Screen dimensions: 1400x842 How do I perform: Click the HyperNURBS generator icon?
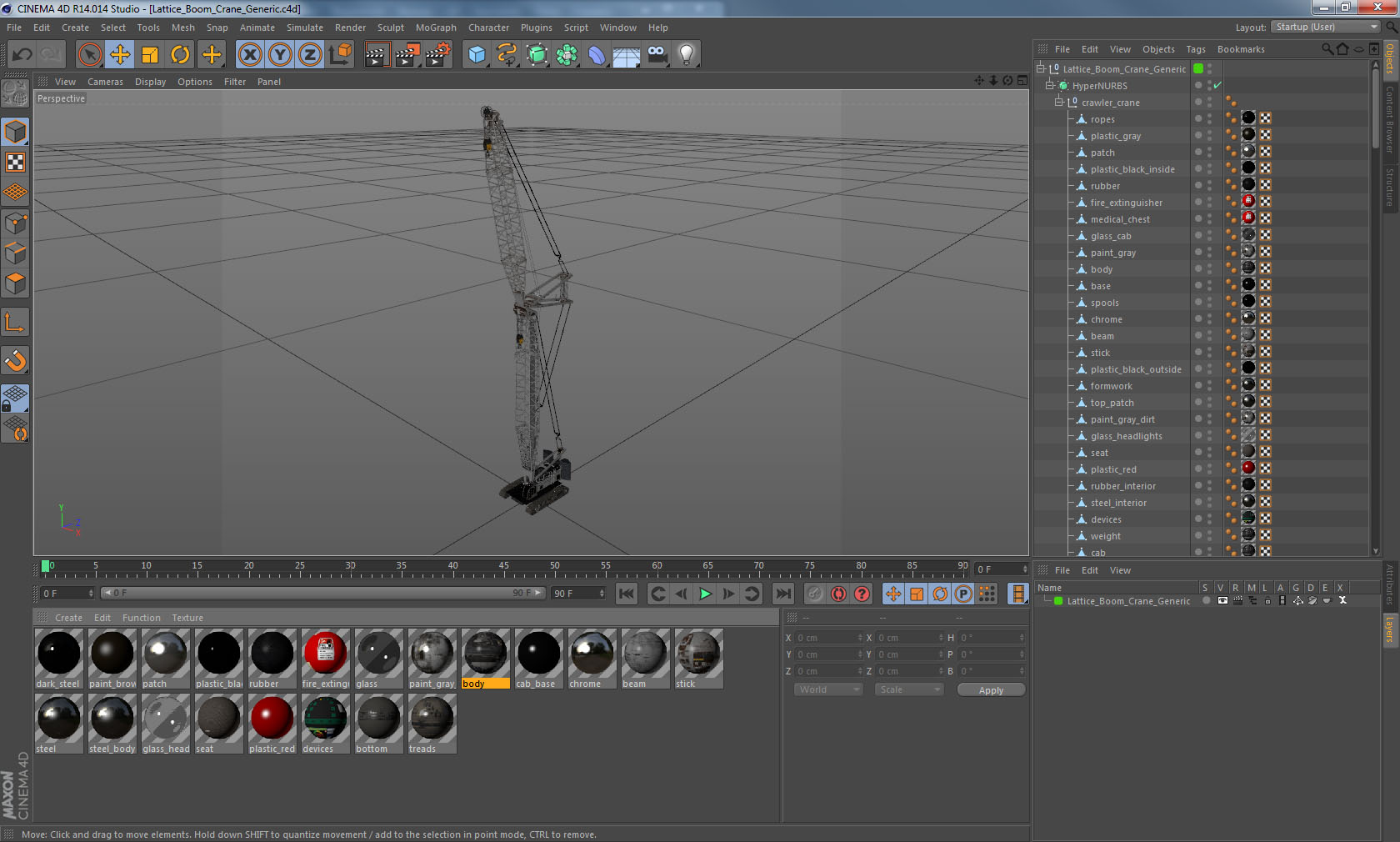coord(537,55)
